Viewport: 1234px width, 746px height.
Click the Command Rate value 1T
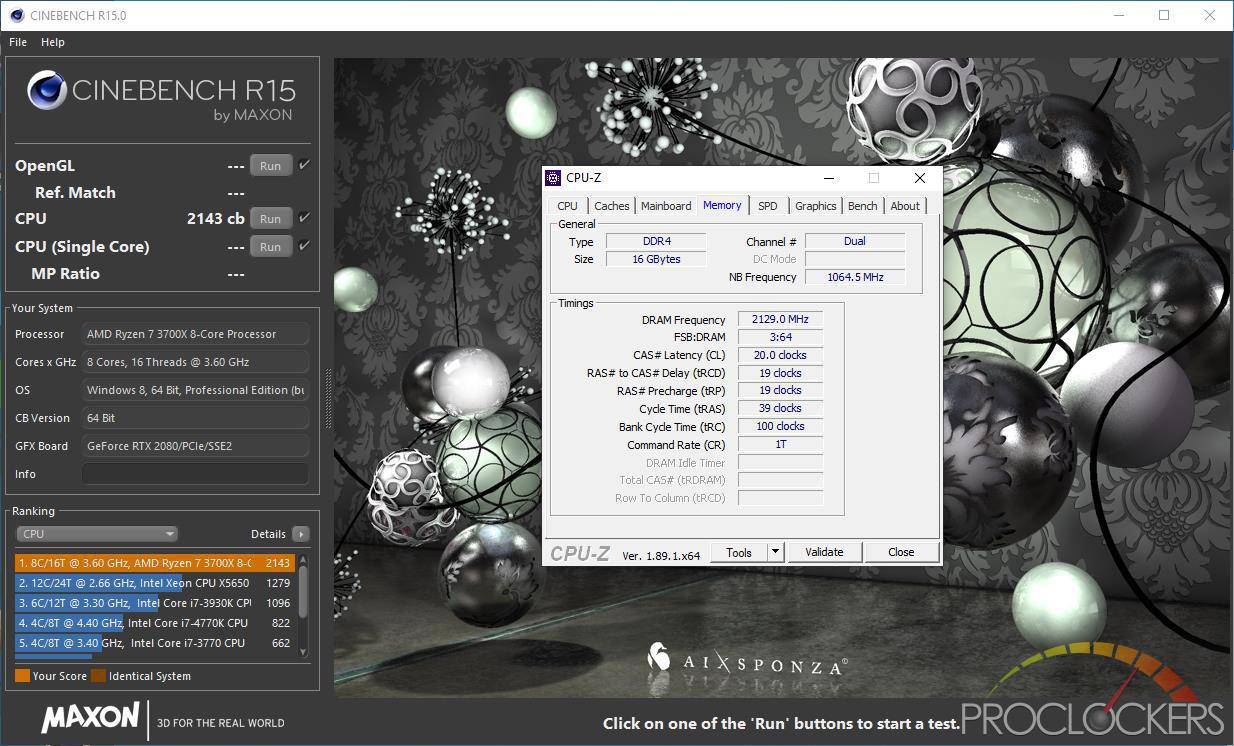tap(780, 444)
